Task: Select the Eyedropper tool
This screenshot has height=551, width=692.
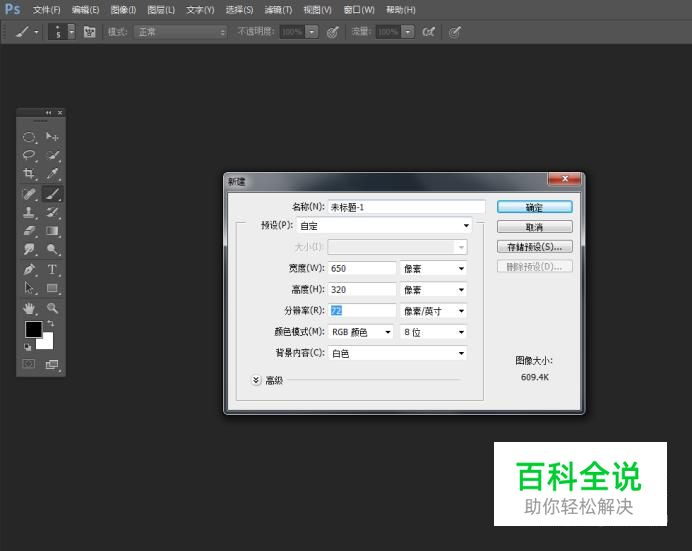Action: click(52, 173)
